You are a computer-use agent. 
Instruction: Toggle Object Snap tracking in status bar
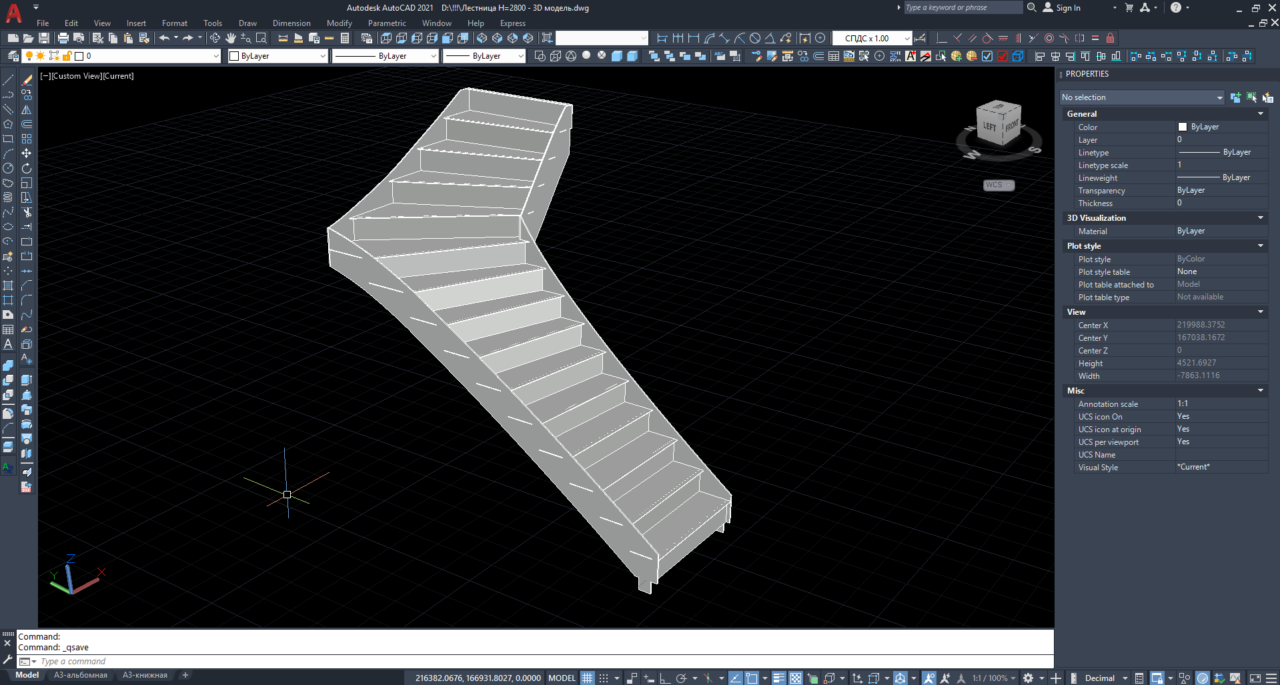click(x=735, y=677)
